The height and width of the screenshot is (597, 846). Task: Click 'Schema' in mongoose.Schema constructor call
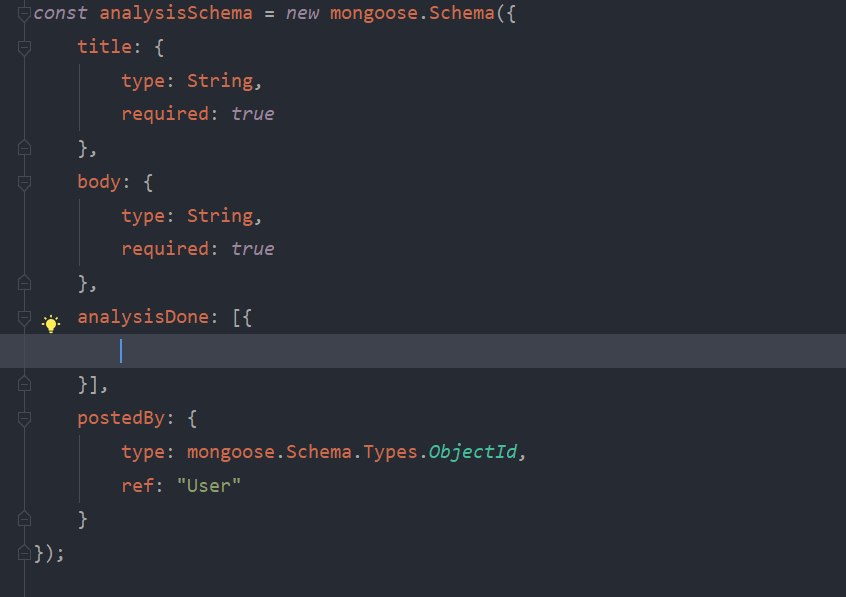(461, 13)
